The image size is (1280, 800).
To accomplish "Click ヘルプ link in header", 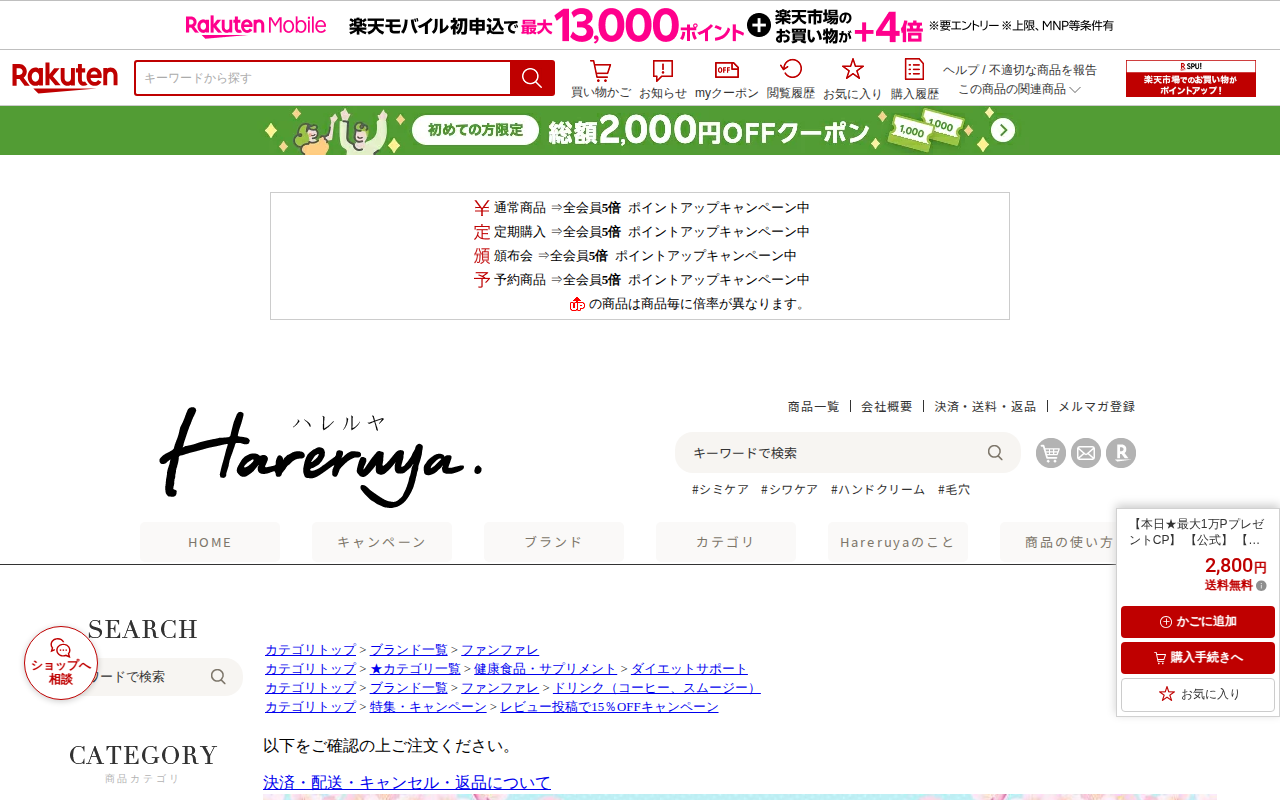I will tap(961, 70).
